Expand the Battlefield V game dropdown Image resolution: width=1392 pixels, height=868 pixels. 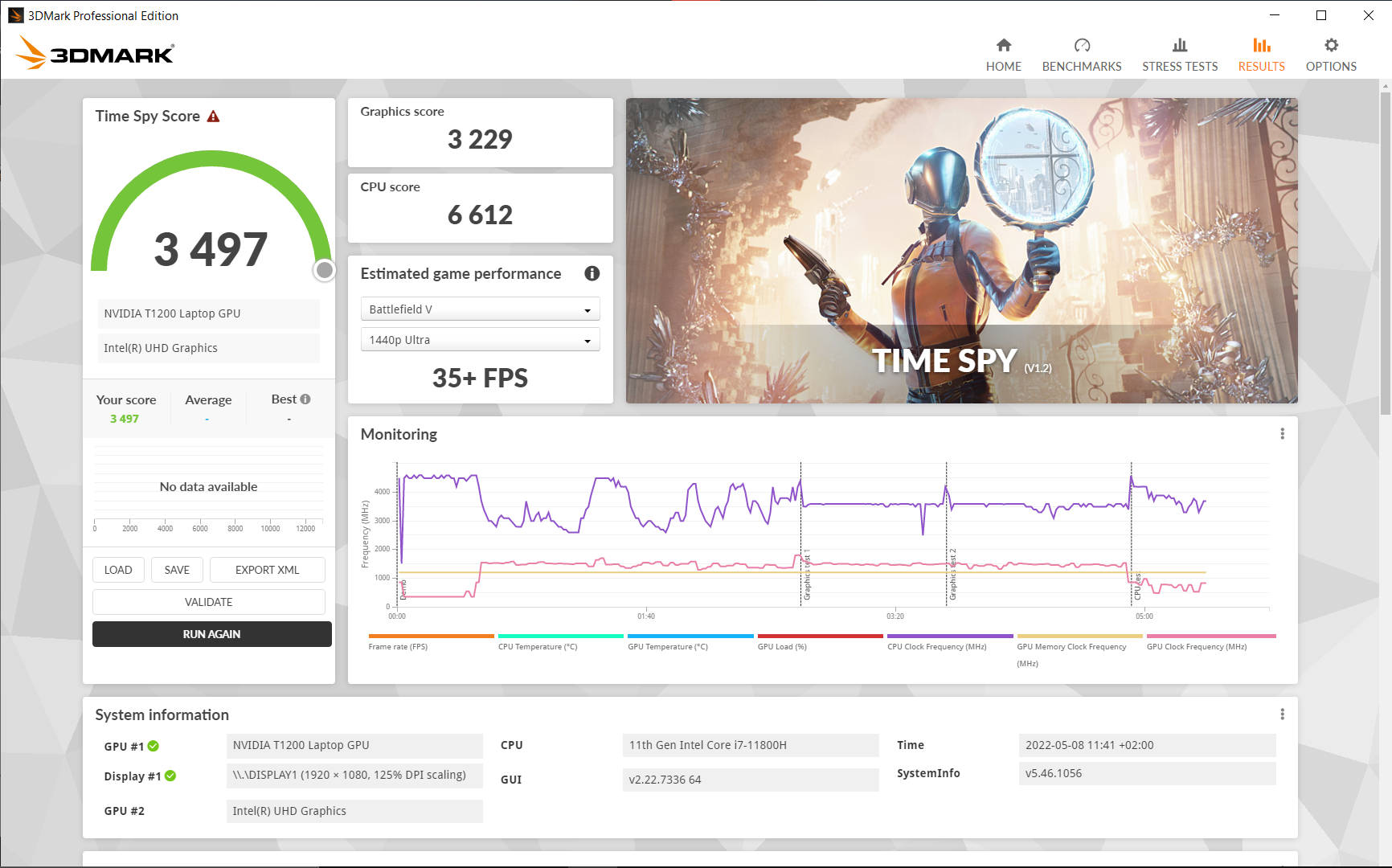pyautogui.click(x=480, y=309)
